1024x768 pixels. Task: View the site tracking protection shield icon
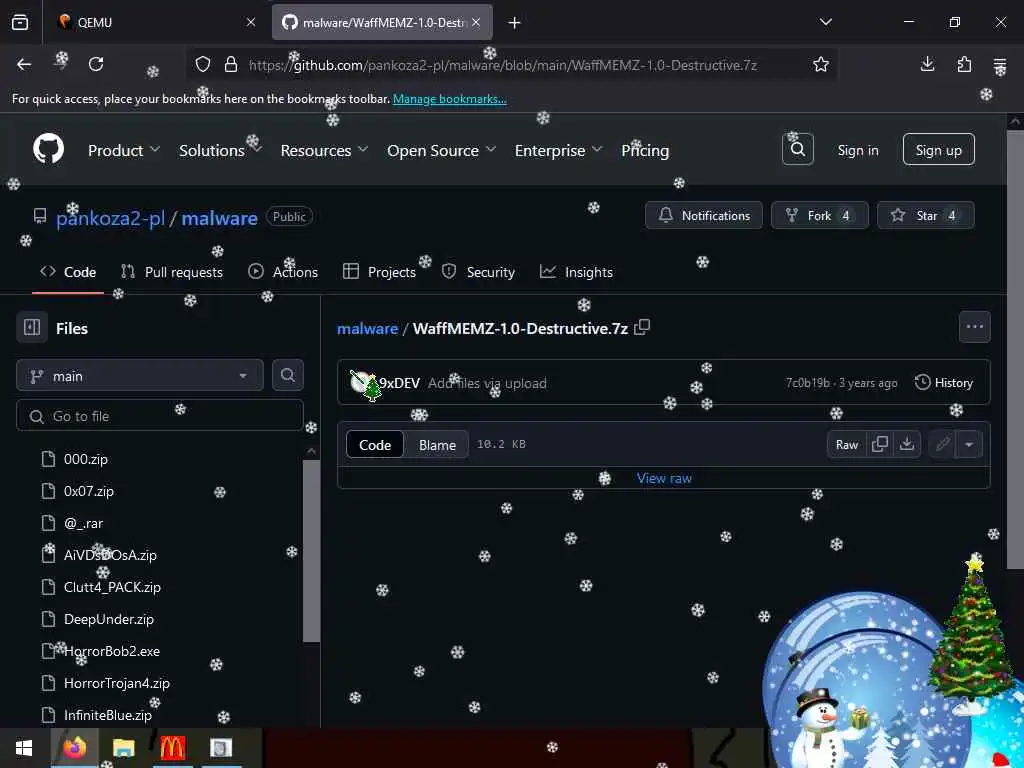pyautogui.click(x=203, y=64)
